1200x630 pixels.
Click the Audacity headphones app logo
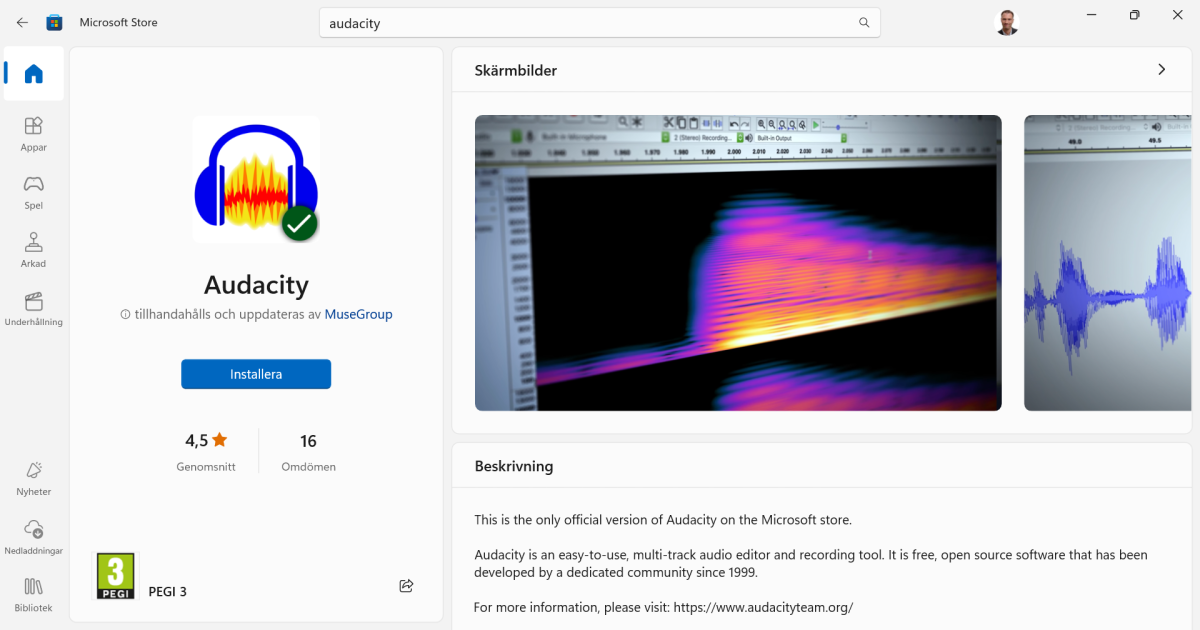[x=256, y=180]
